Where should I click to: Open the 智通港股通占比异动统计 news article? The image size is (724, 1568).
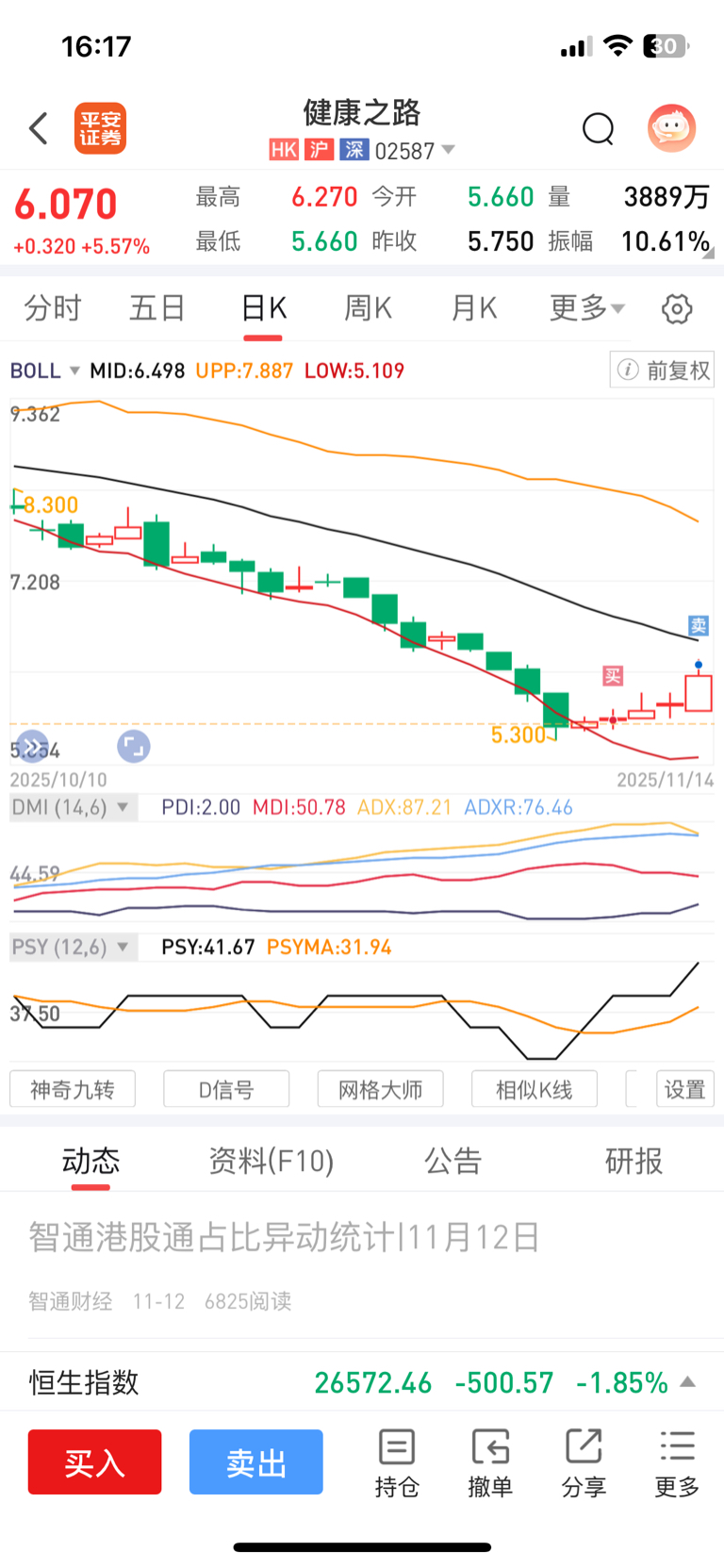click(284, 1237)
